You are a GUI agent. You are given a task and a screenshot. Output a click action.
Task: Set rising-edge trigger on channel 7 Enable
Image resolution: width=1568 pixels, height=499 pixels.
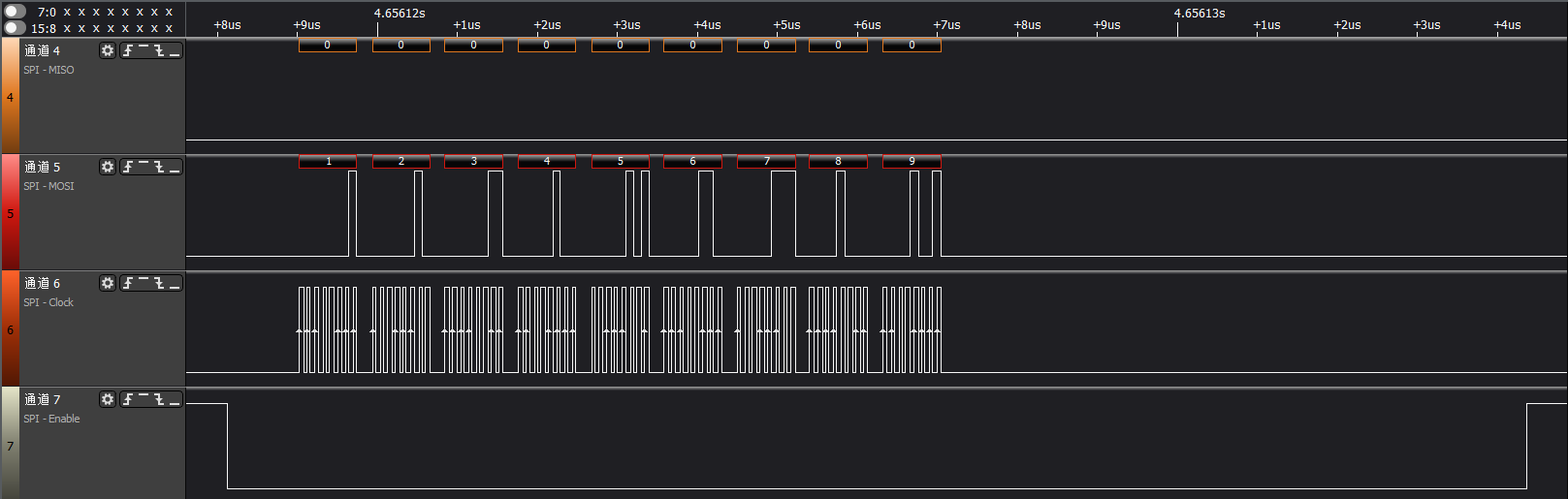pos(128,399)
